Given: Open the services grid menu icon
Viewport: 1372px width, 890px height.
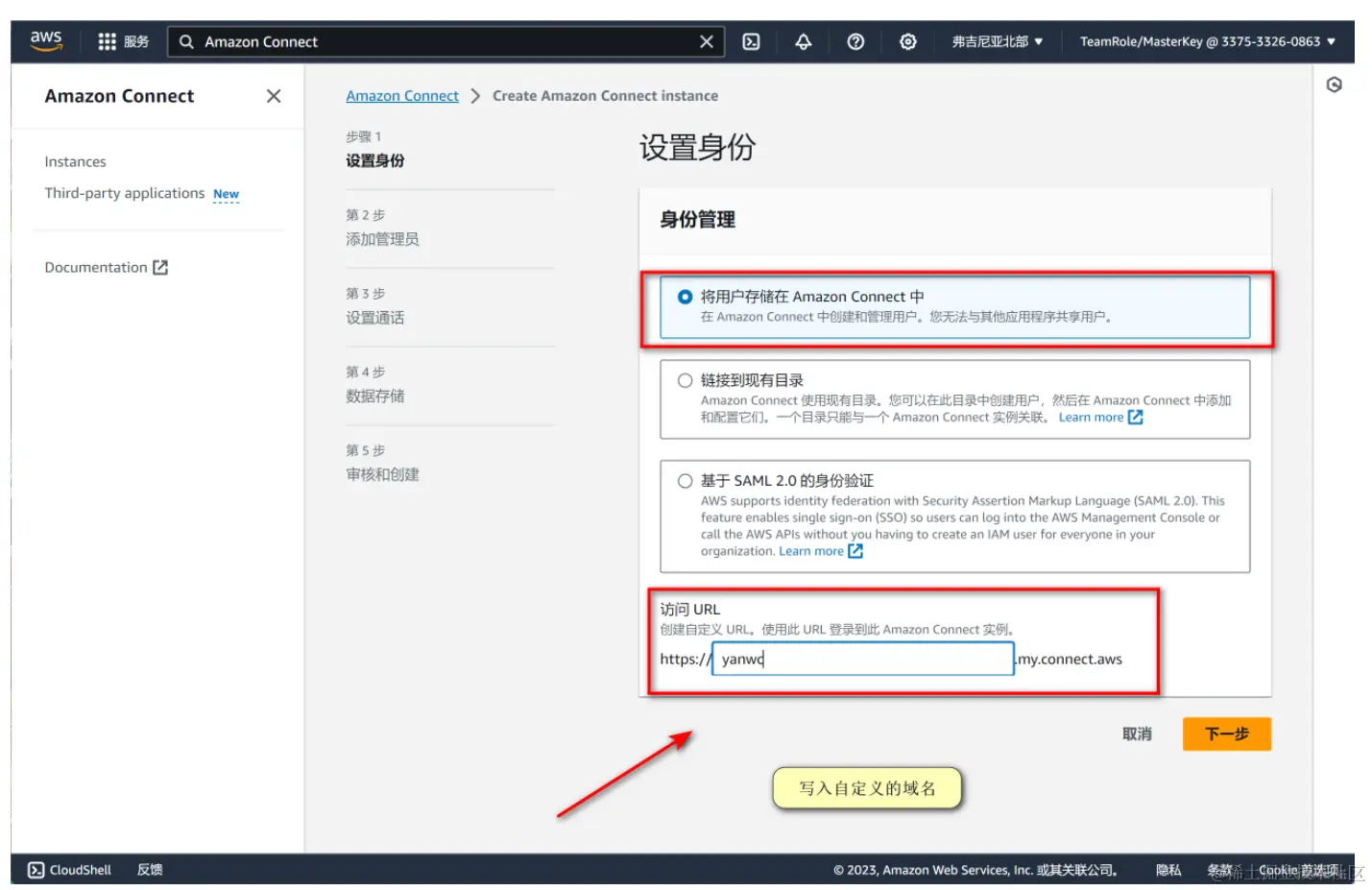Looking at the screenshot, I should tap(107, 41).
